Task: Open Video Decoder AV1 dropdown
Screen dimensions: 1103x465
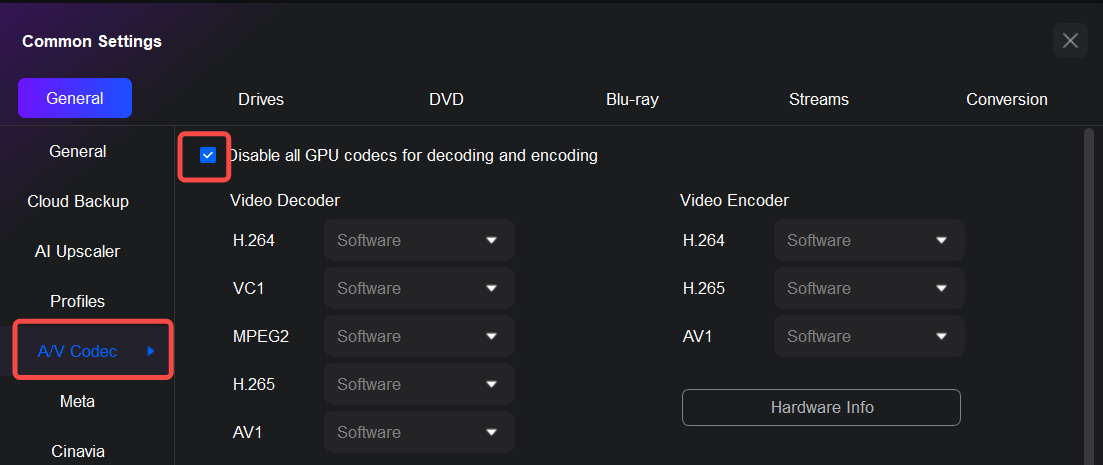Action: (419, 432)
